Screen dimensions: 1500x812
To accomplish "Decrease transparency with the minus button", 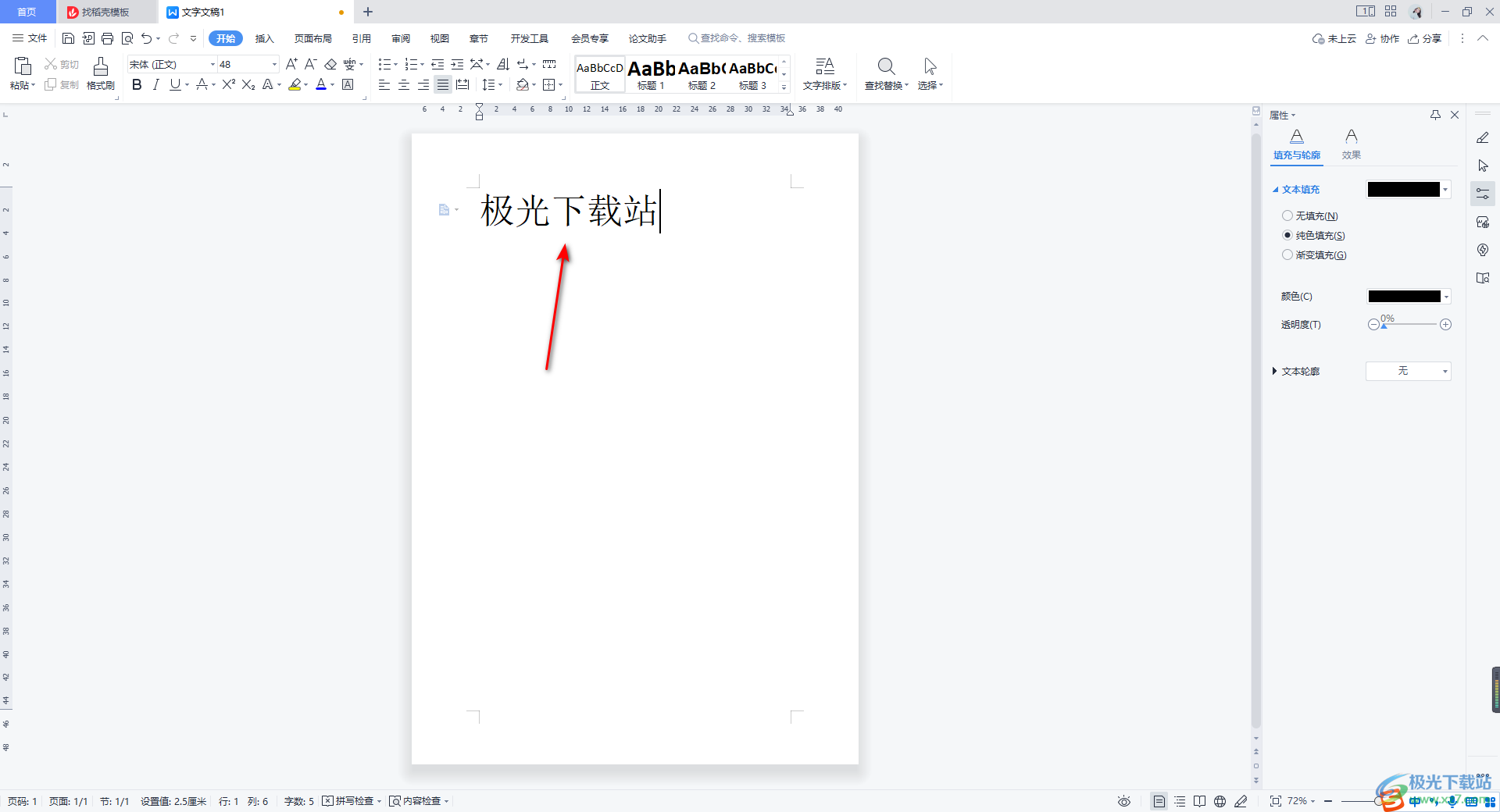I will pos(1373,325).
